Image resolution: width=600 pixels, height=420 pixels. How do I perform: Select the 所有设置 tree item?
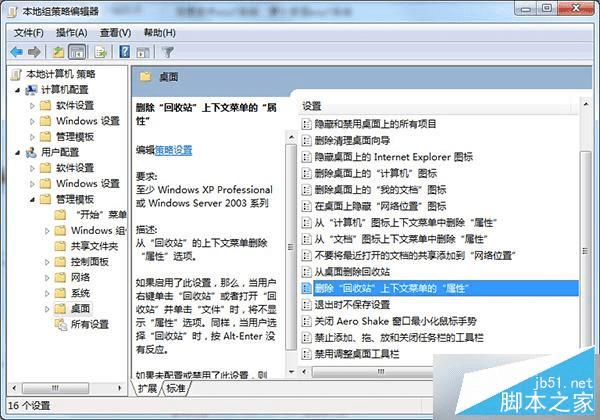tap(90, 325)
